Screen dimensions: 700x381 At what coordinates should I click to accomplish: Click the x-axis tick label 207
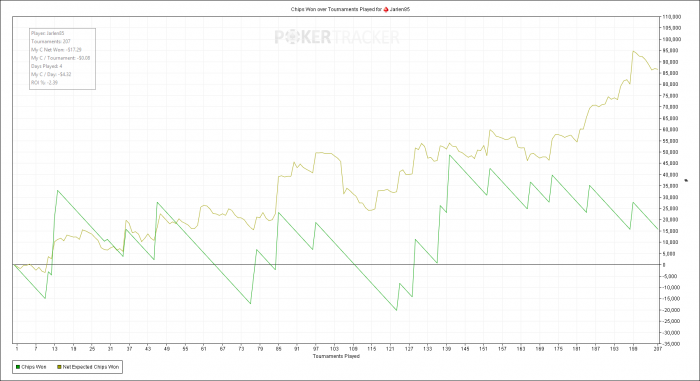click(x=657, y=349)
